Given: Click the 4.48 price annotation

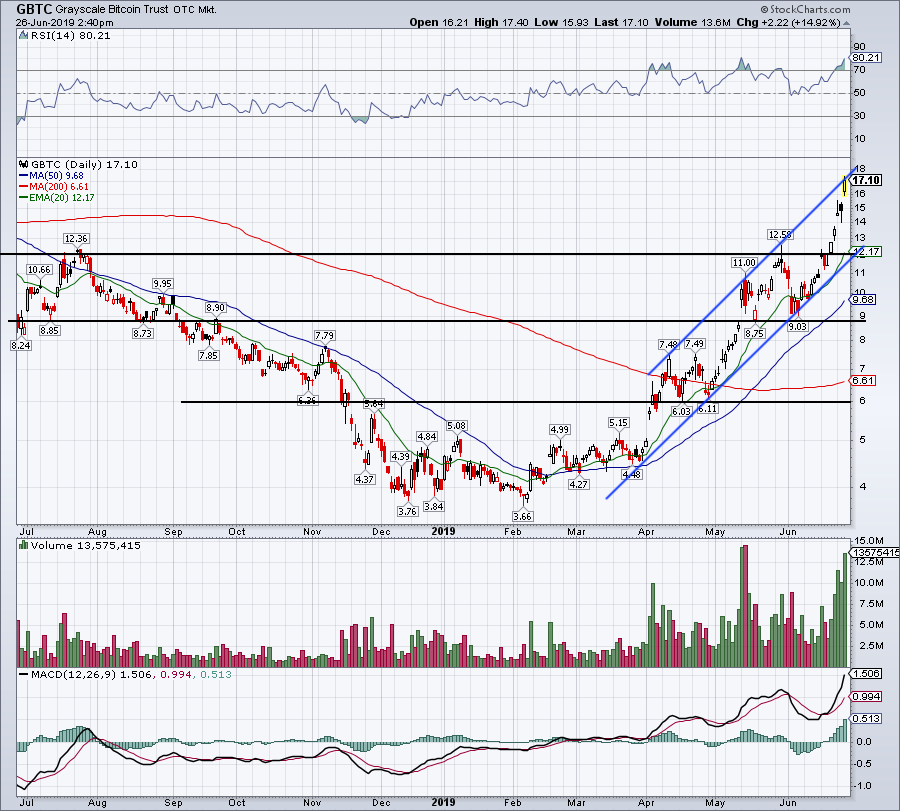Looking at the screenshot, I should point(631,475).
